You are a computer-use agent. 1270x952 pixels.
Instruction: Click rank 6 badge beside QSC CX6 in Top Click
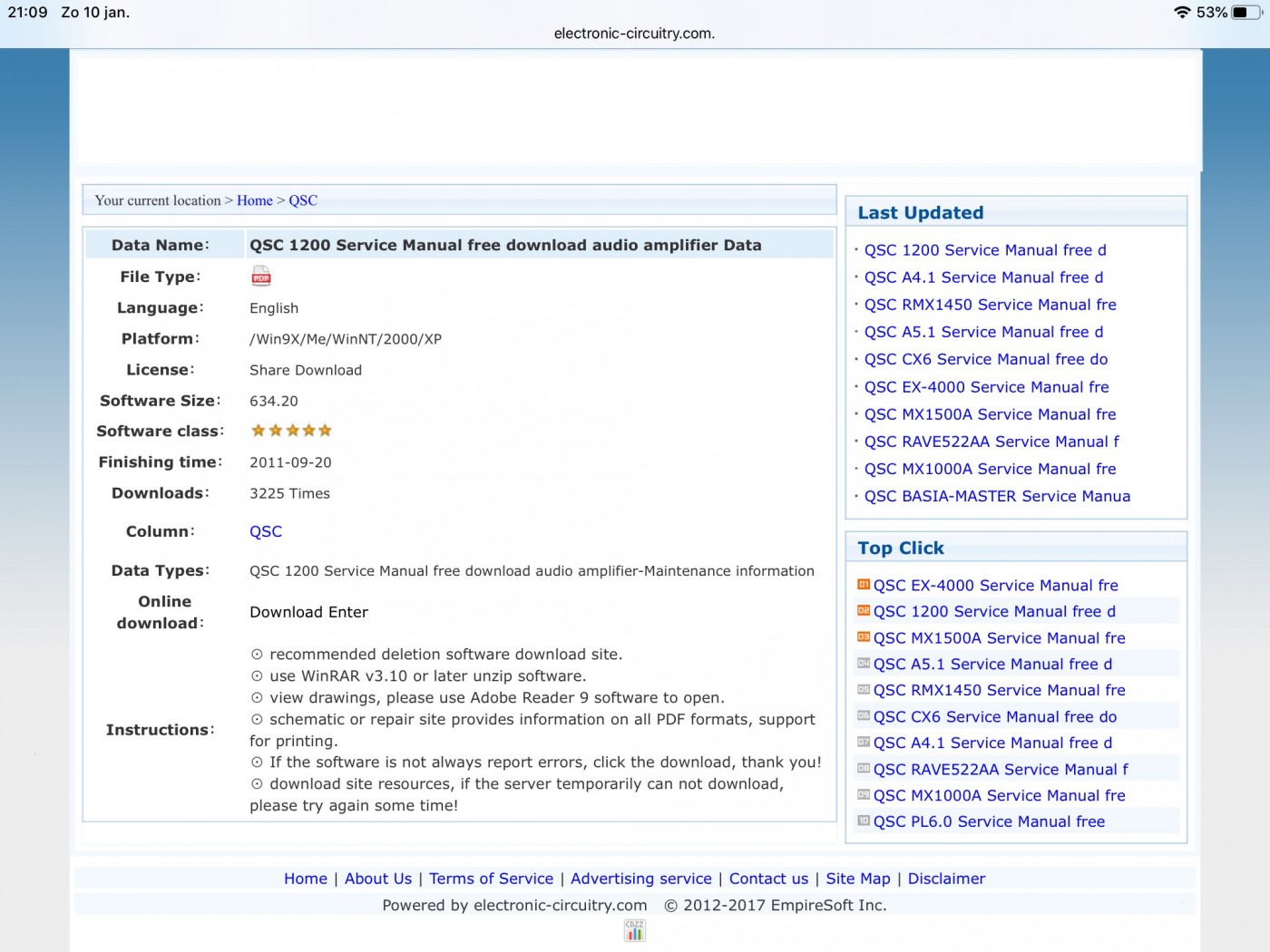tap(864, 716)
